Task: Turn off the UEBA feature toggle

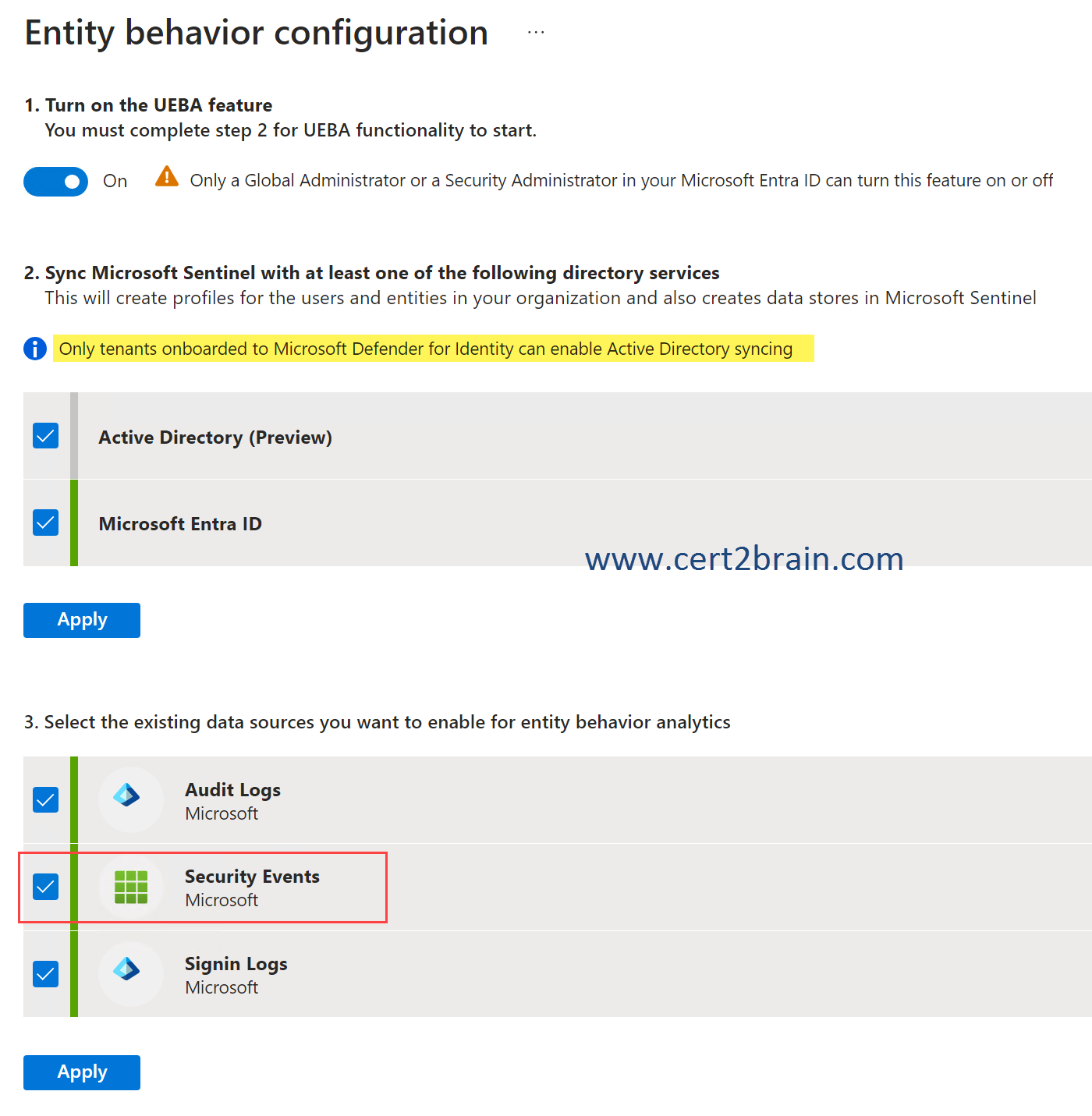Action: 55,181
